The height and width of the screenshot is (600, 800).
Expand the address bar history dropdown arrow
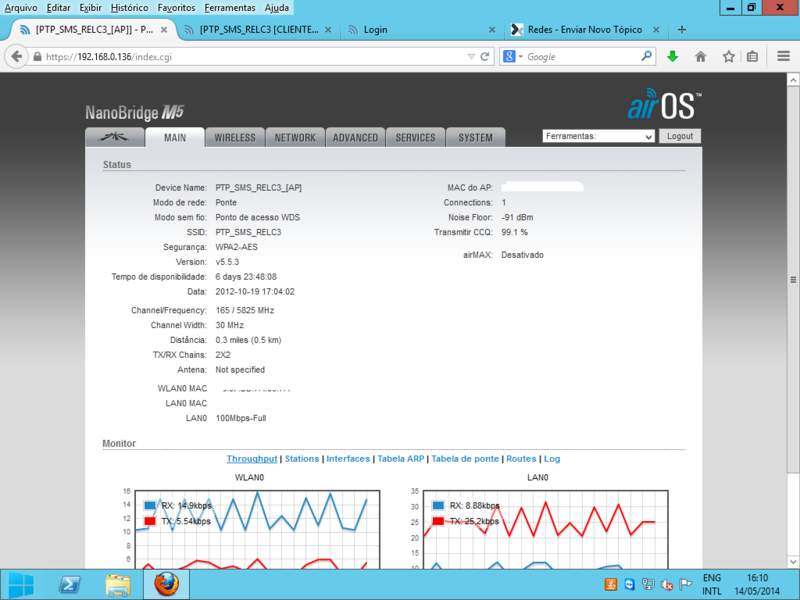[471, 57]
